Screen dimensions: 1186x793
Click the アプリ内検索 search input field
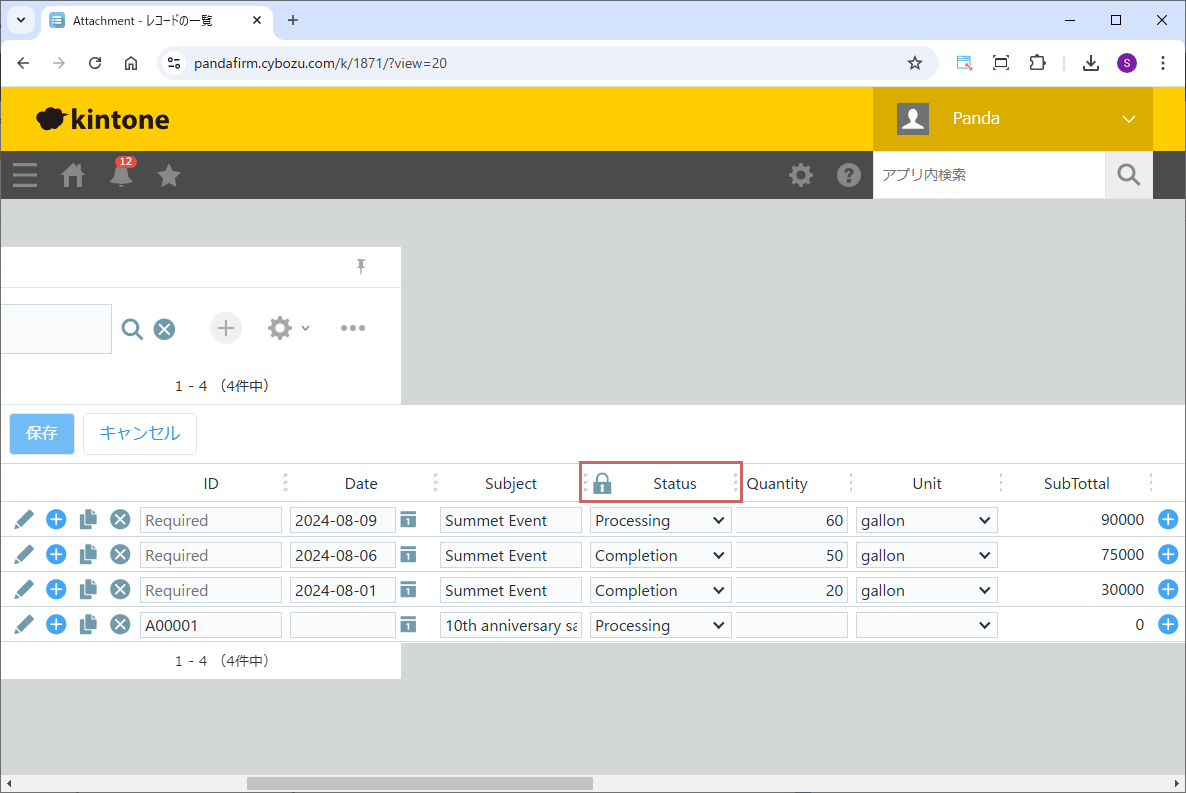click(988, 175)
